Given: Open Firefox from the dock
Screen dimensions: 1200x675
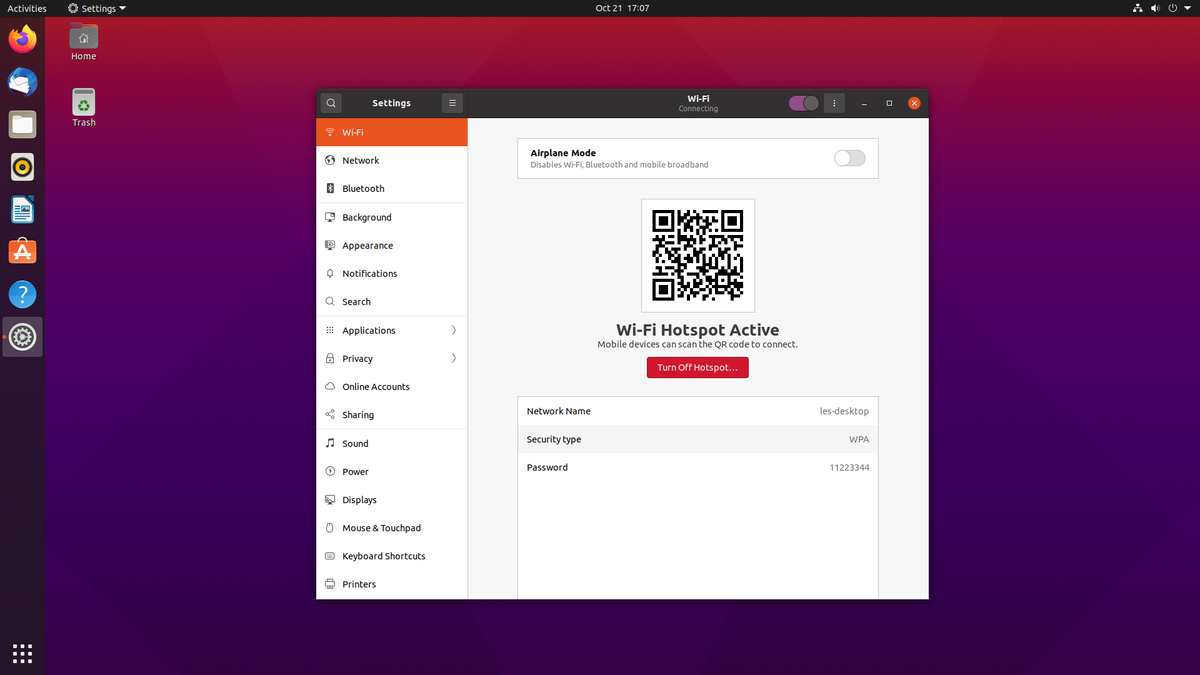Looking at the screenshot, I should pos(22,40).
